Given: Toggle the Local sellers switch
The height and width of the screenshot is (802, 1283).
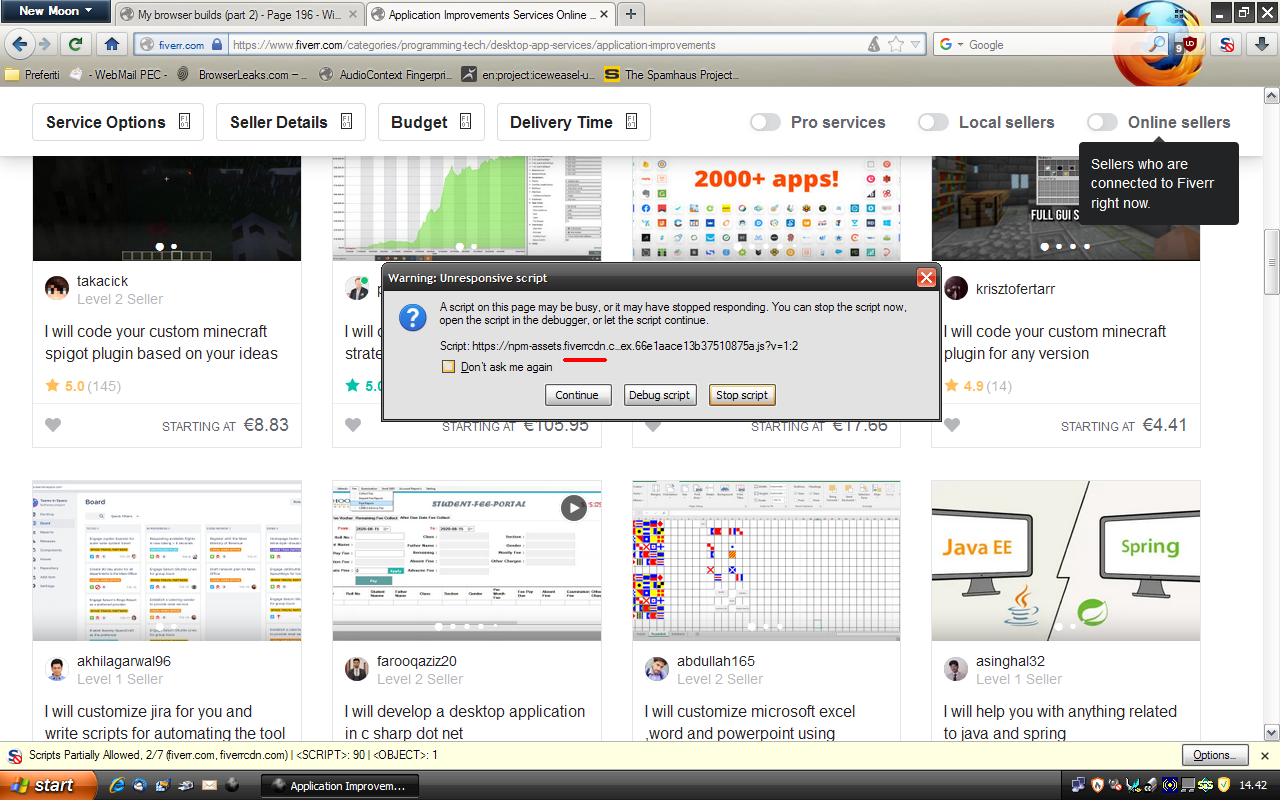Looking at the screenshot, I should click(933, 122).
